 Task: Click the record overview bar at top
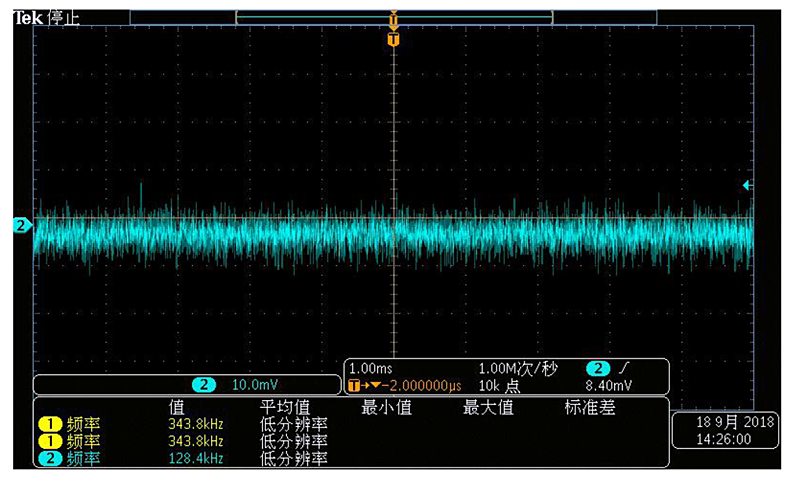pos(393,16)
